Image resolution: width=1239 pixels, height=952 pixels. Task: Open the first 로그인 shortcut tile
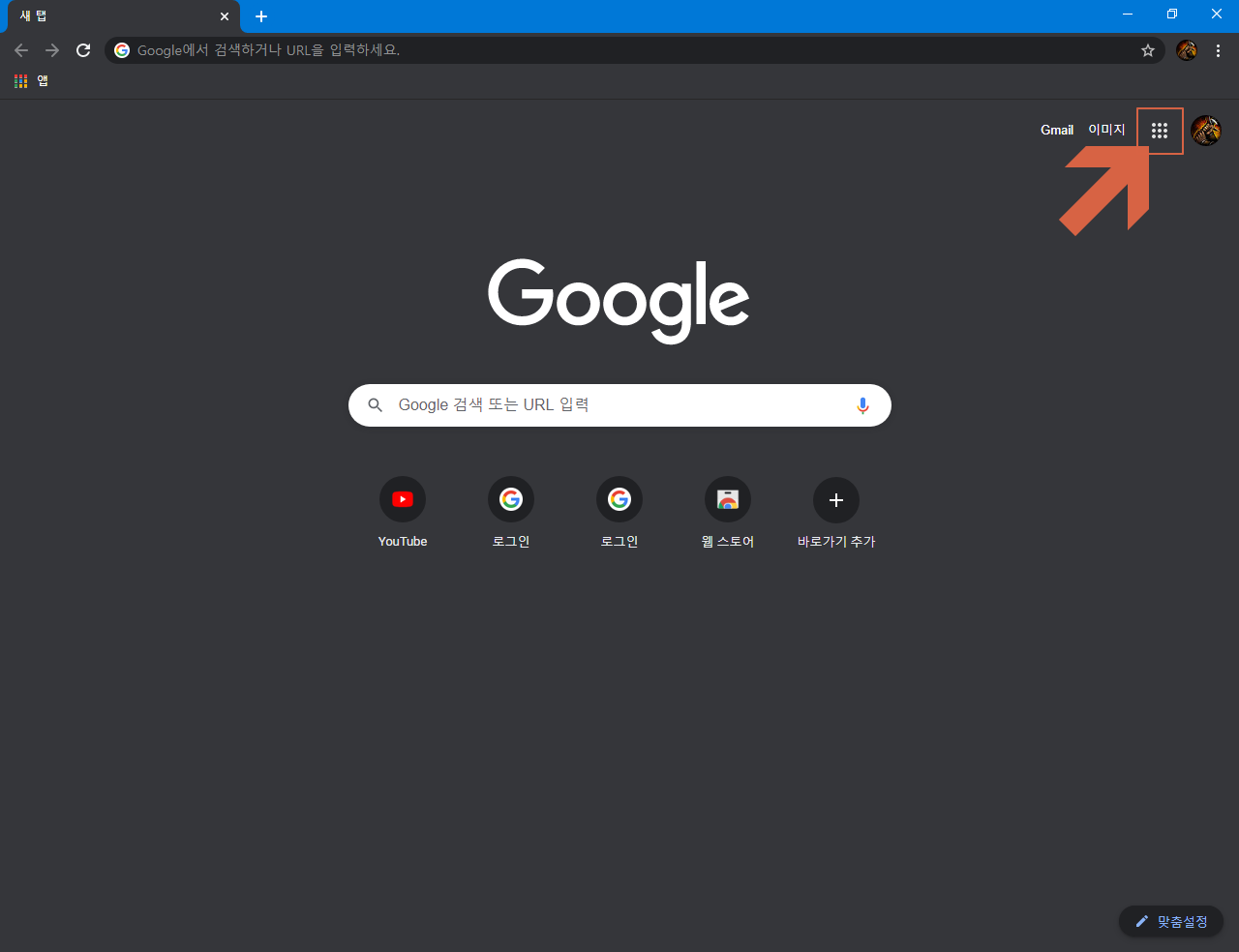[511, 514]
